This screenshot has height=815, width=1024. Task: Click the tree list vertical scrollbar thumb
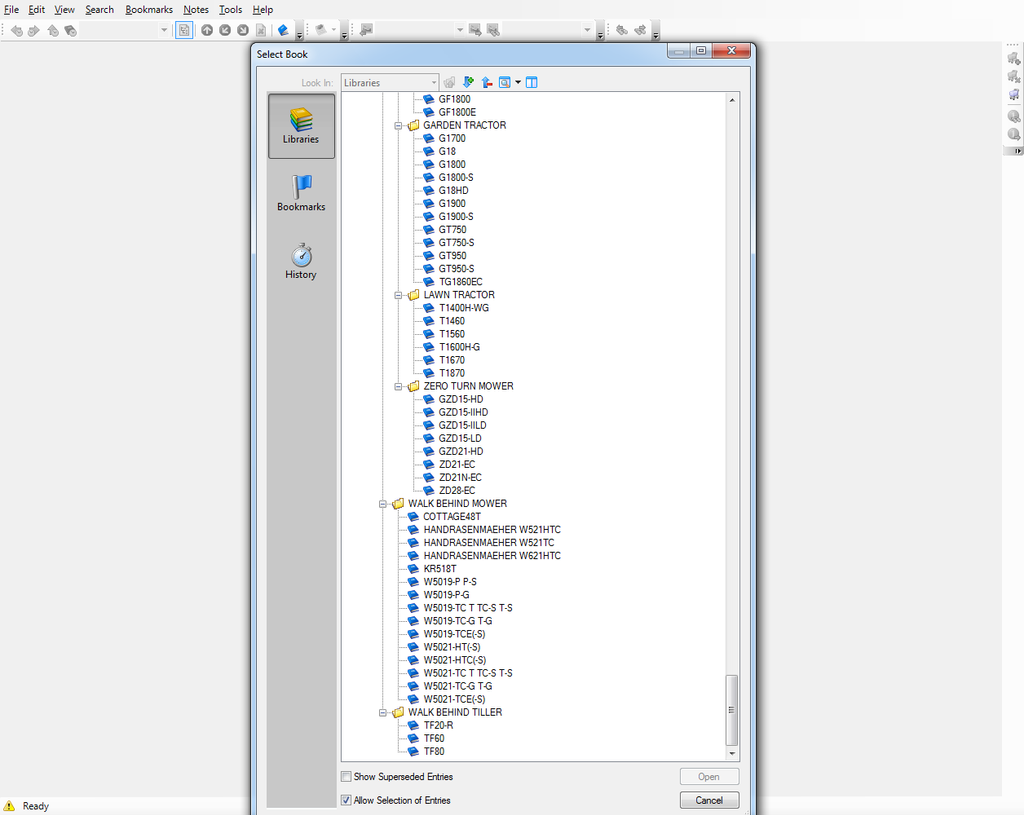[x=732, y=706]
